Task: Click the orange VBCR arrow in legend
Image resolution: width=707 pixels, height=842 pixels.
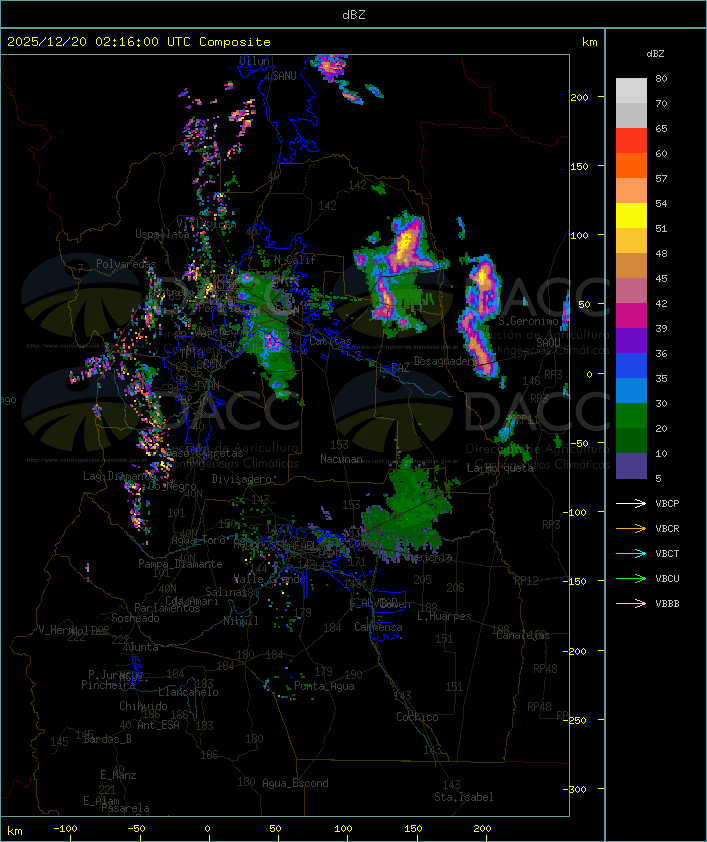Action: [631, 528]
